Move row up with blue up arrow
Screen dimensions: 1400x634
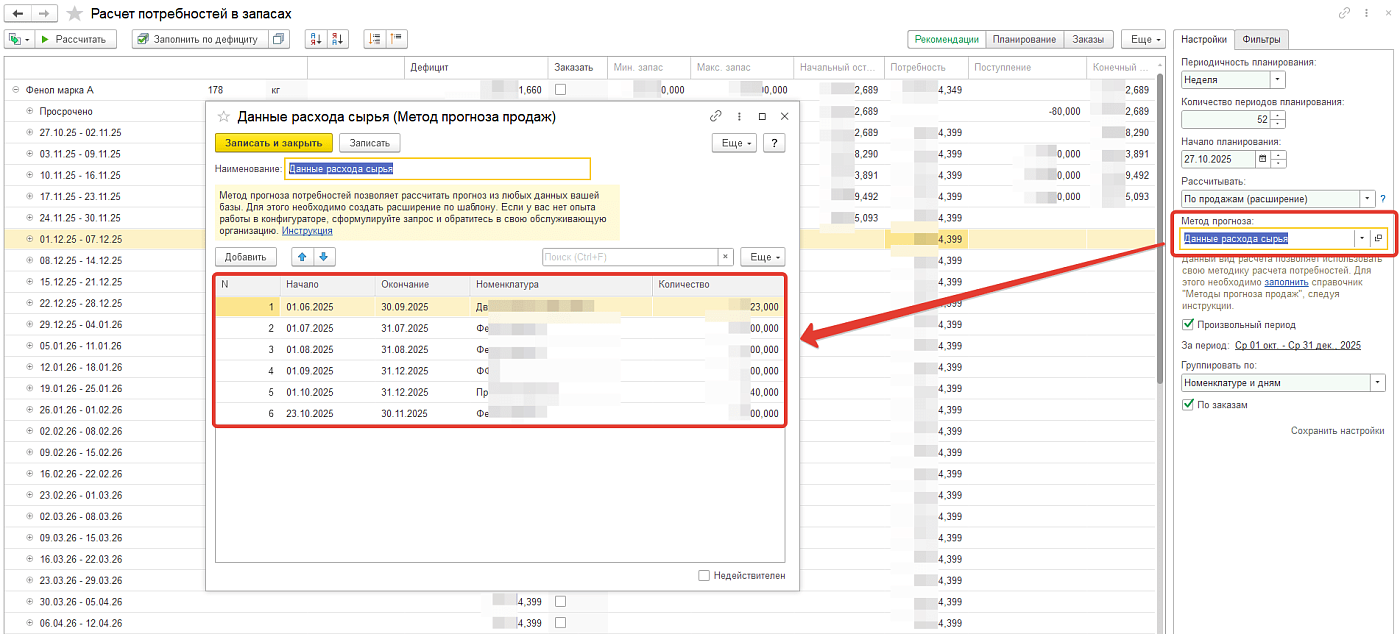click(300, 257)
